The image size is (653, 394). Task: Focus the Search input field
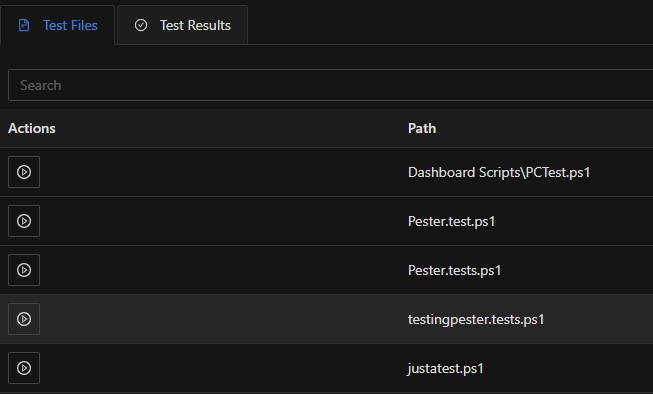(x=331, y=85)
